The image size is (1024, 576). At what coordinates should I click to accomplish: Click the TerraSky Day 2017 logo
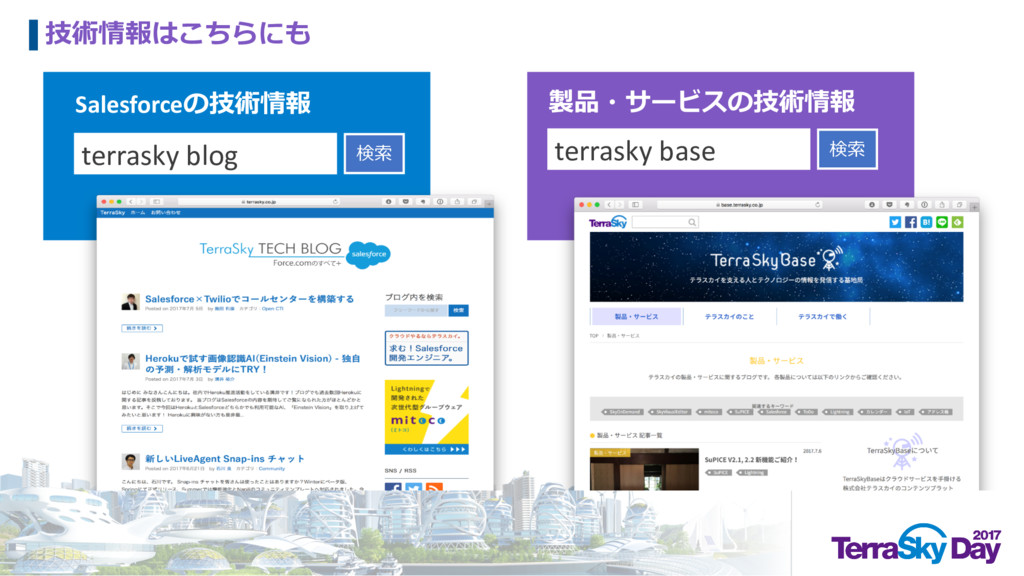point(916,544)
